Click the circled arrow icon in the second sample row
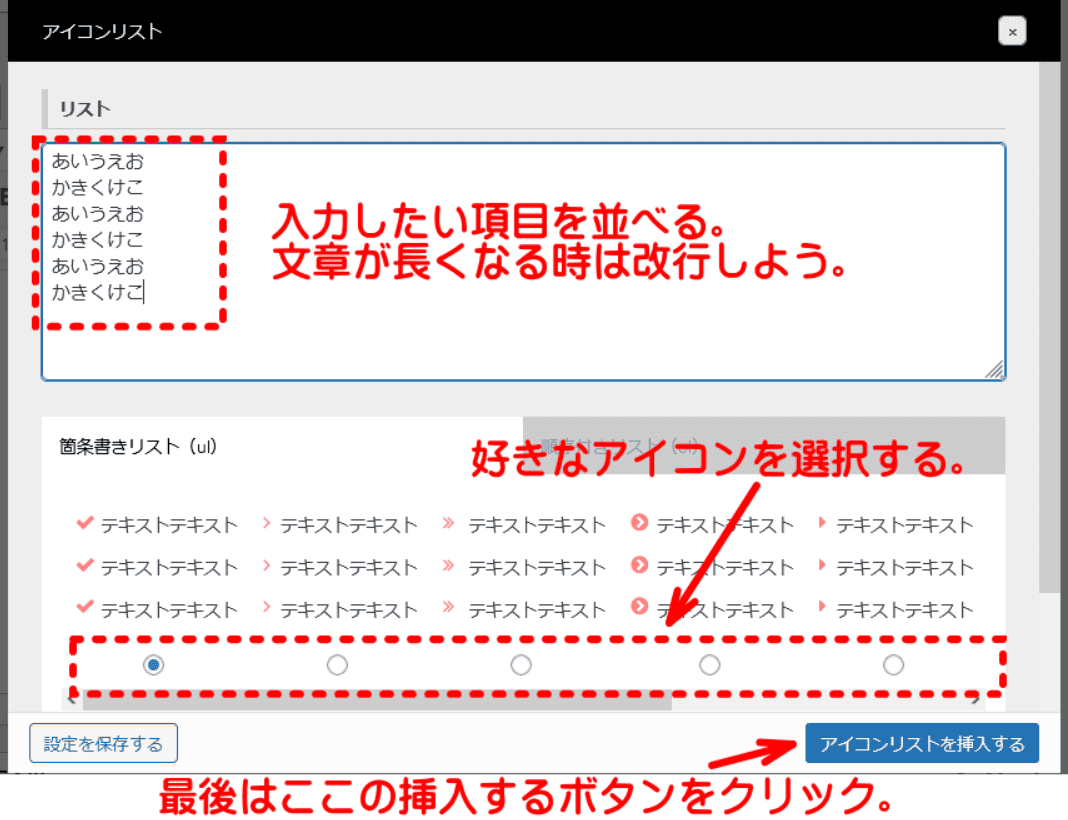 tap(640, 566)
